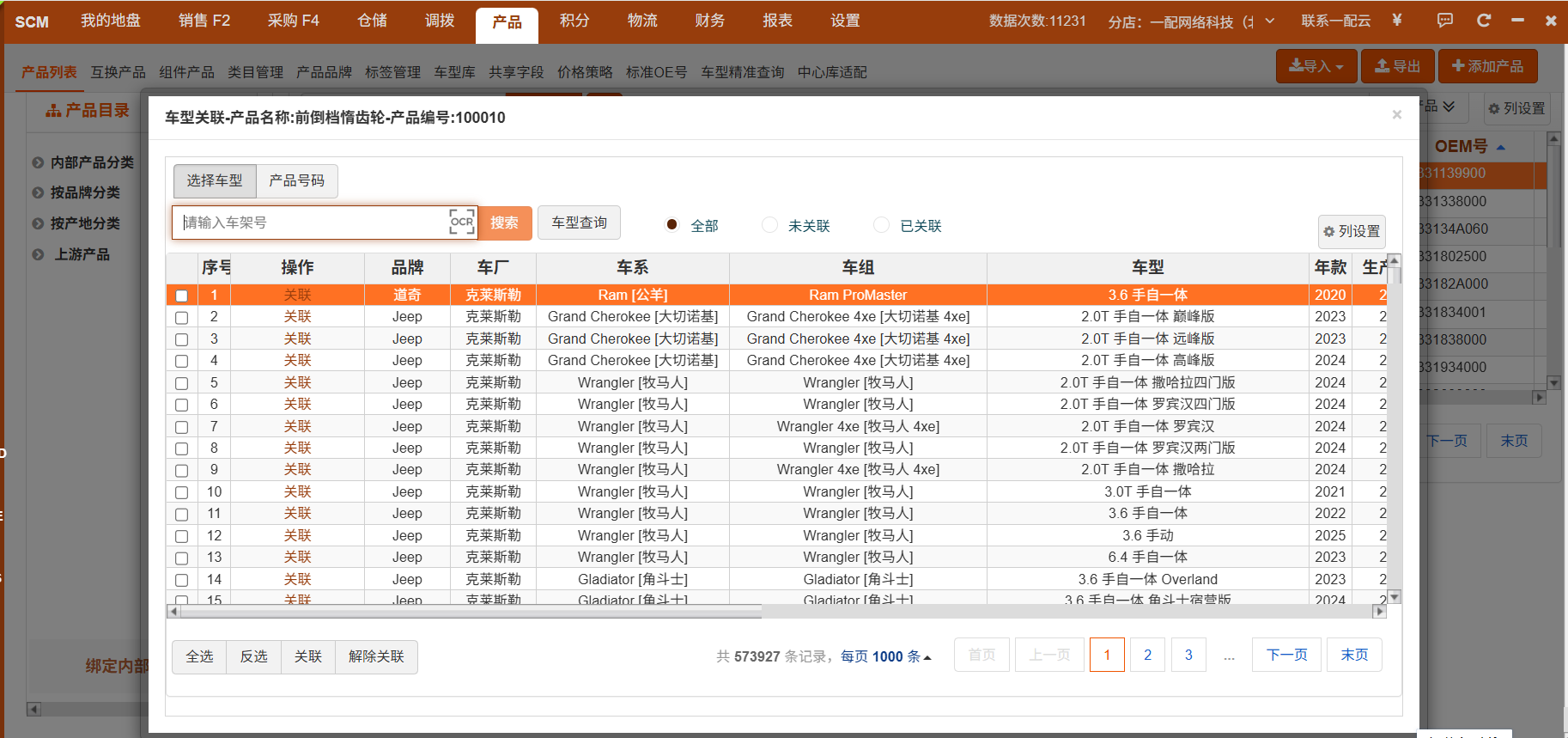Click the 产品目录 header icon
This screenshot has width=1568, height=738.
tap(53, 111)
